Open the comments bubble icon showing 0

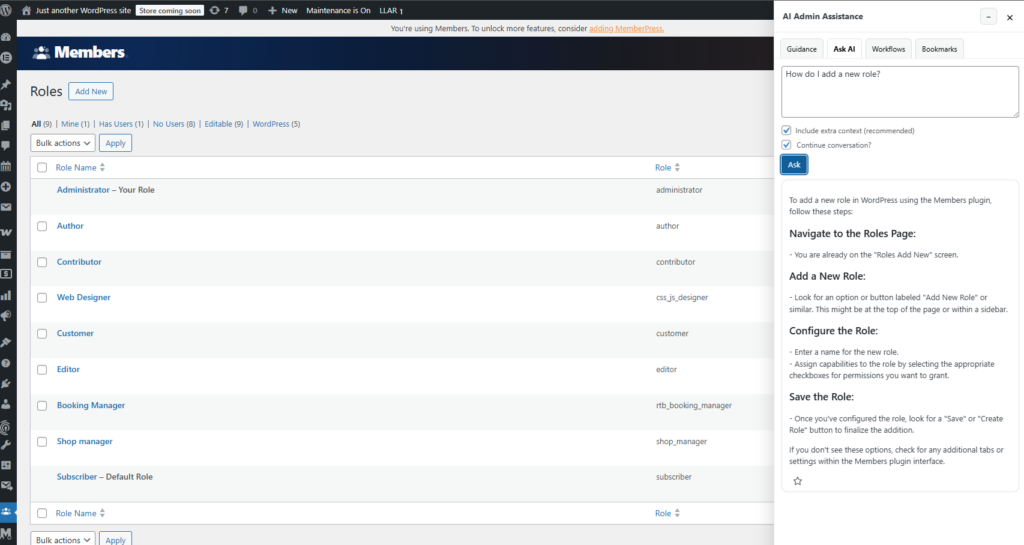[243, 10]
